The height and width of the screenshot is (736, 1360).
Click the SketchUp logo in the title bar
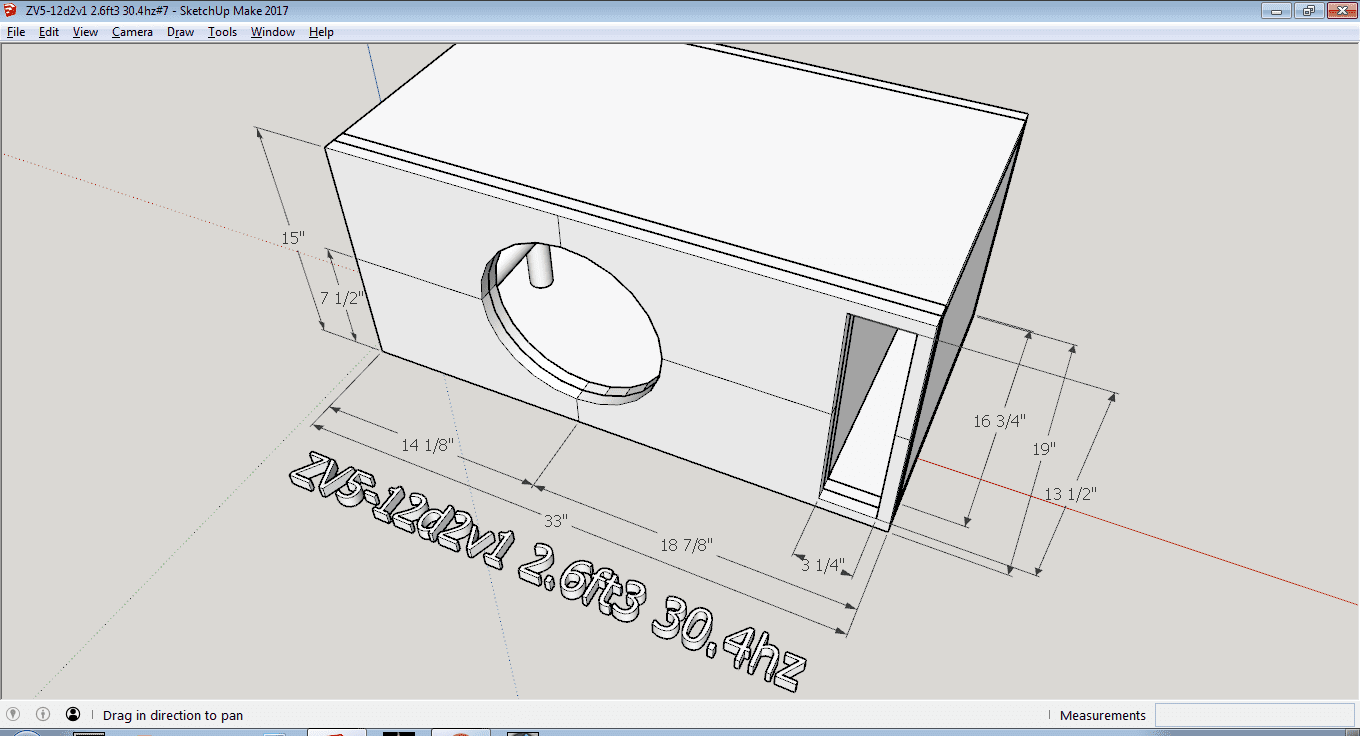click(11, 10)
